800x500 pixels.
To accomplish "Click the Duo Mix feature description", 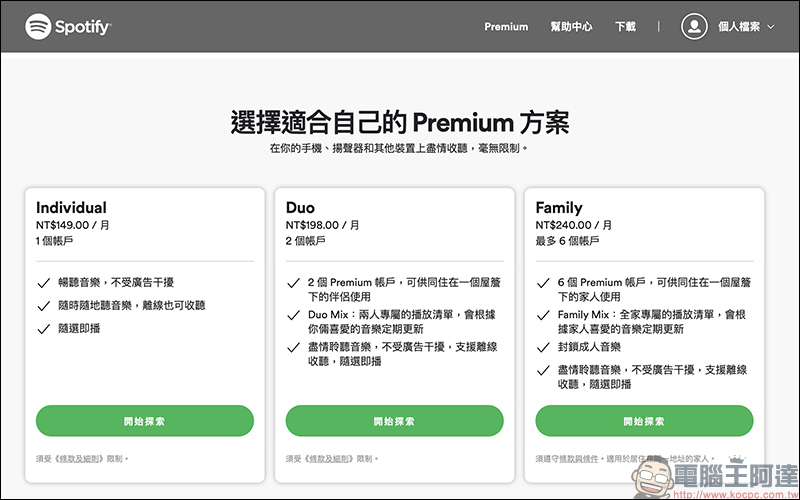I will [x=402, y=322].
